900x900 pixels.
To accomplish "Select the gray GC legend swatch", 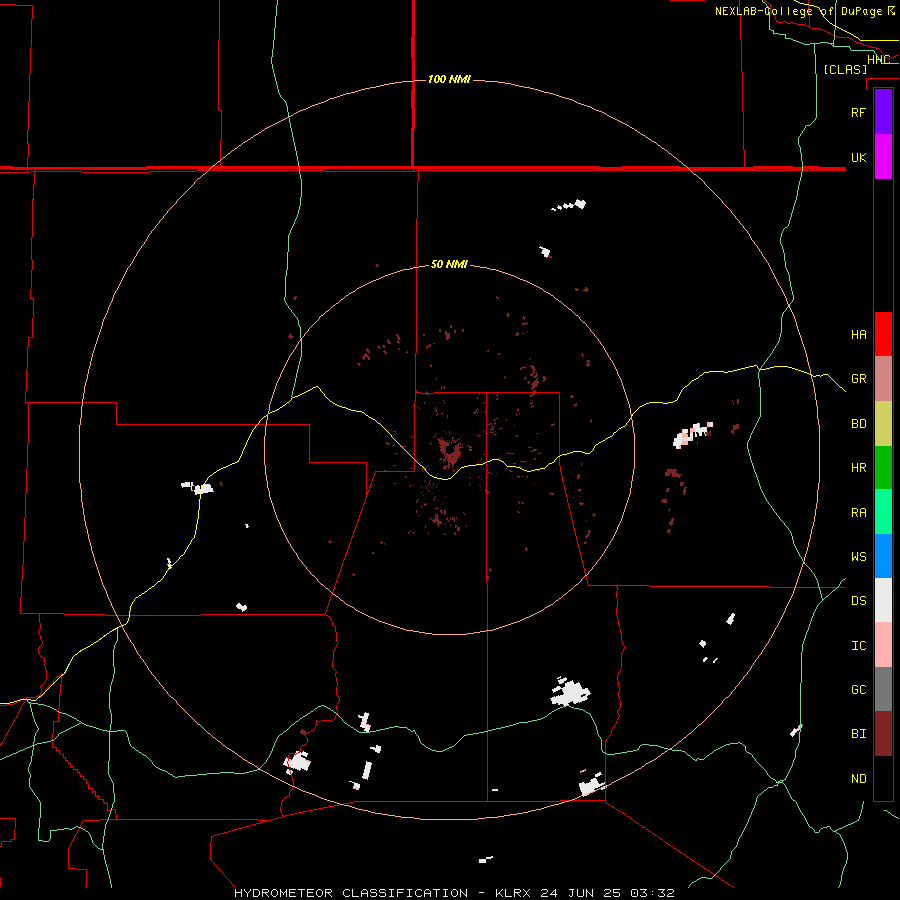I will [x=883, y=689].
